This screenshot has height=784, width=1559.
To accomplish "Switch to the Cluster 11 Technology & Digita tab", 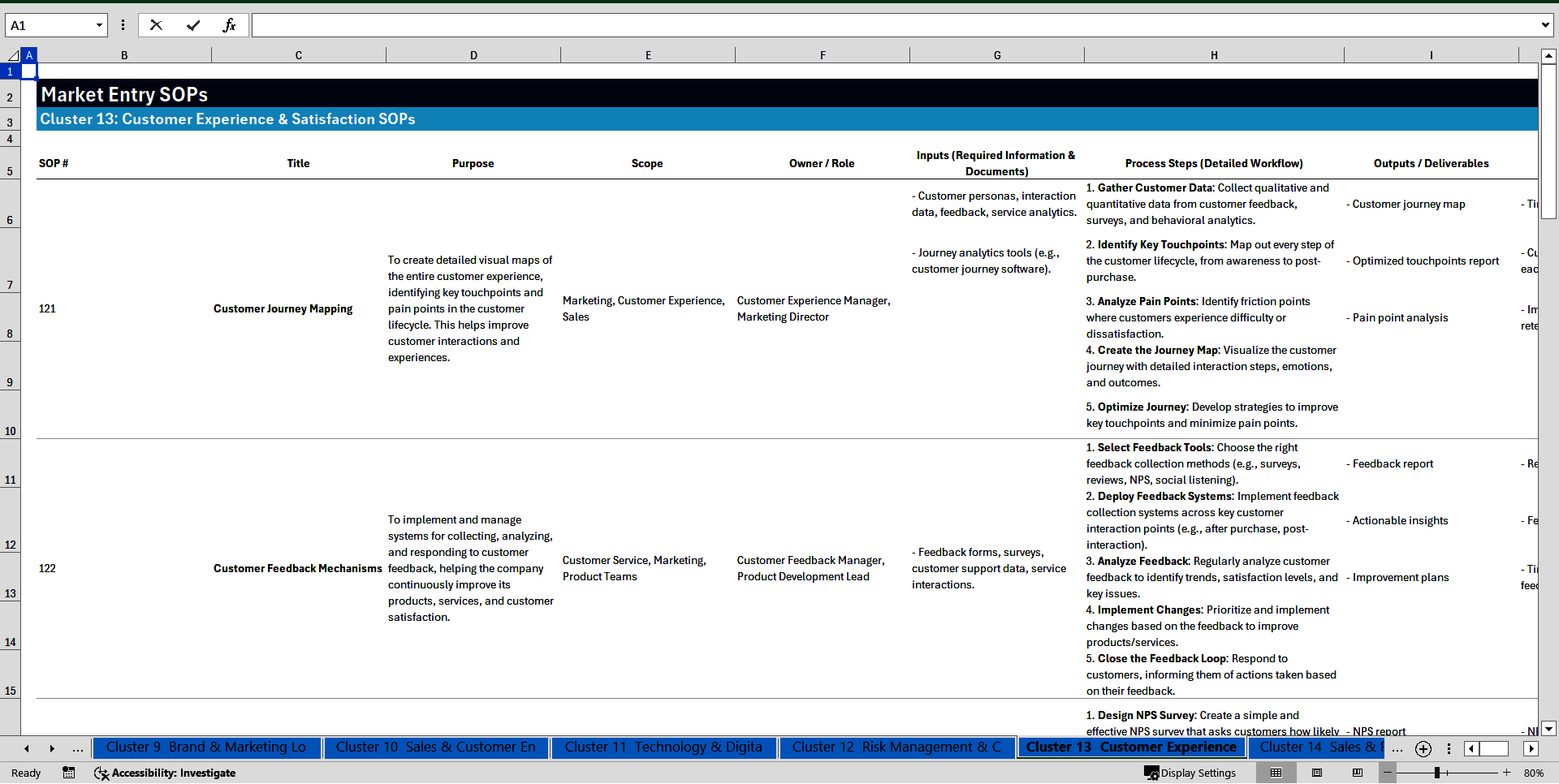I will click(x=663, y=747).
